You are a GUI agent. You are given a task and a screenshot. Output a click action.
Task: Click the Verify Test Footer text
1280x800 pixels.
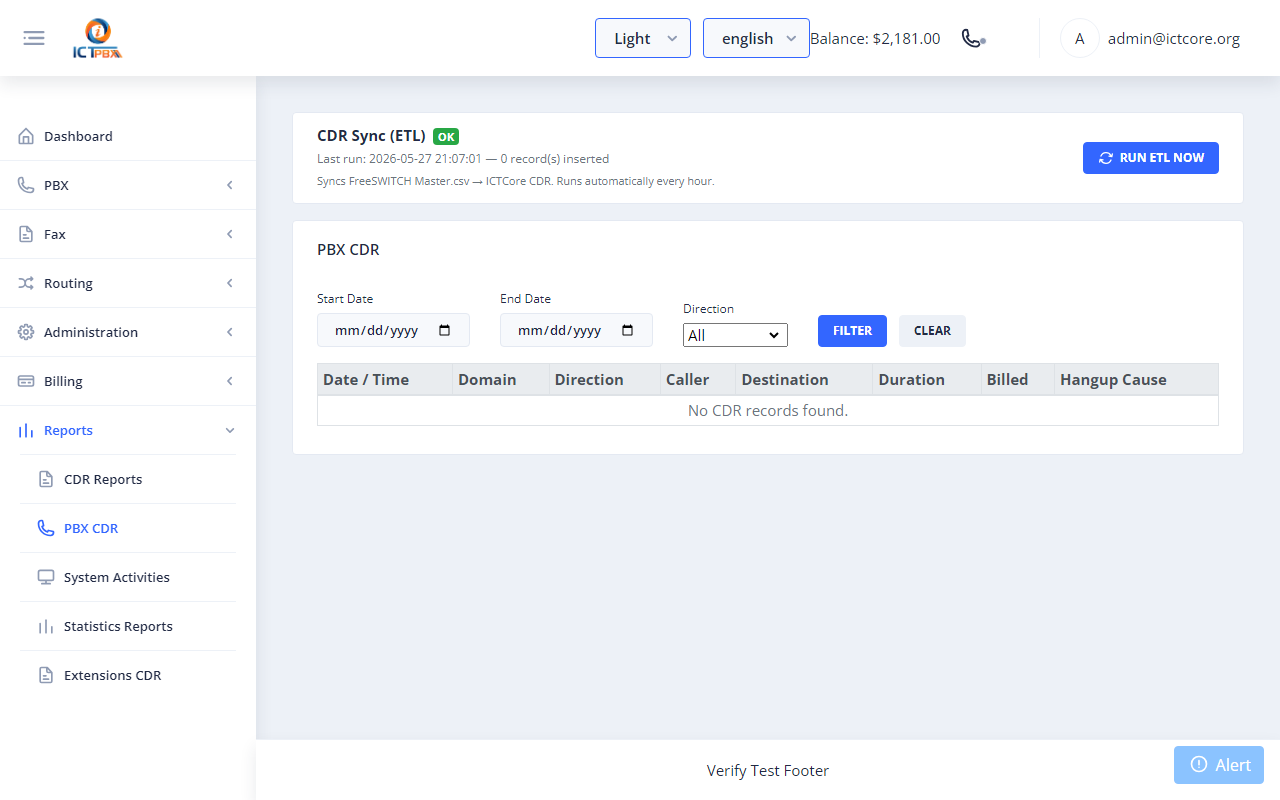click(x=768, y=770)
